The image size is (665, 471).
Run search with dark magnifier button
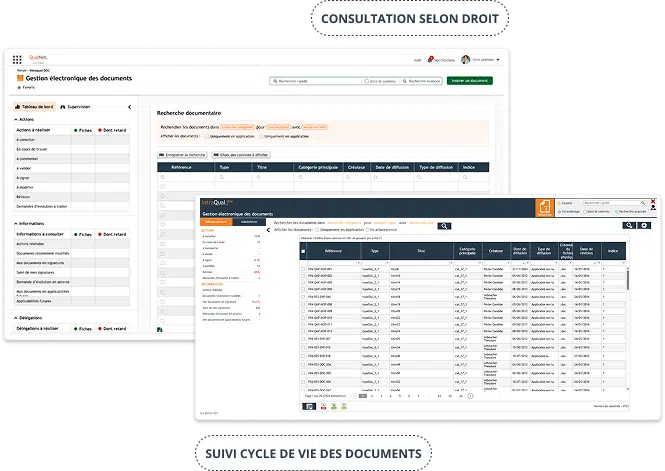[x=444, y=226]
